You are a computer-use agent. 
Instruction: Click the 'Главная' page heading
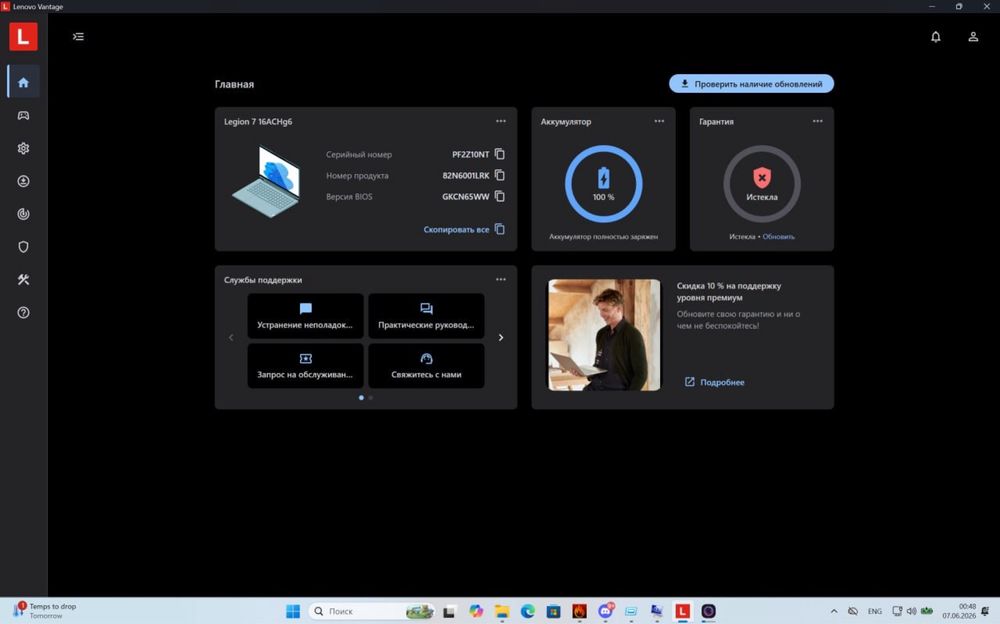234,84
